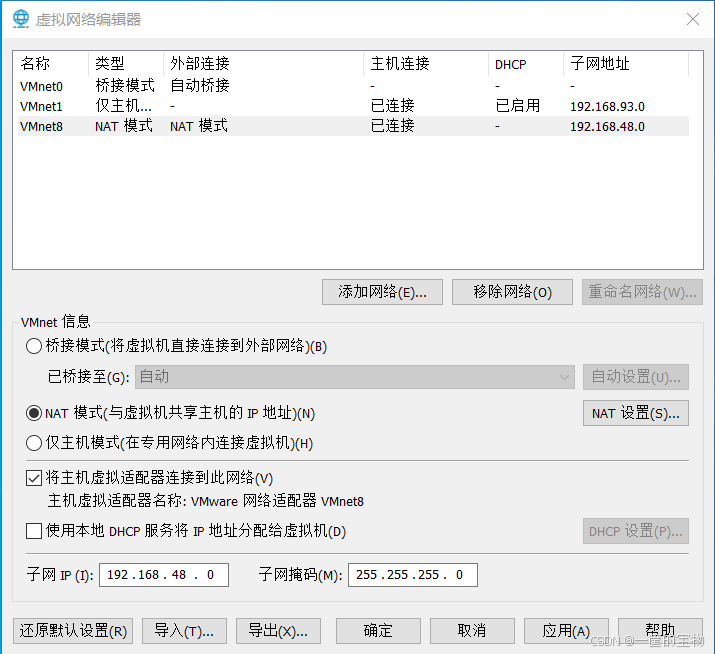Image resolution: width=715 pixels, height=654 pixels.
Task: Select the VMnet0 row
Action: click(x=353, y=86)
